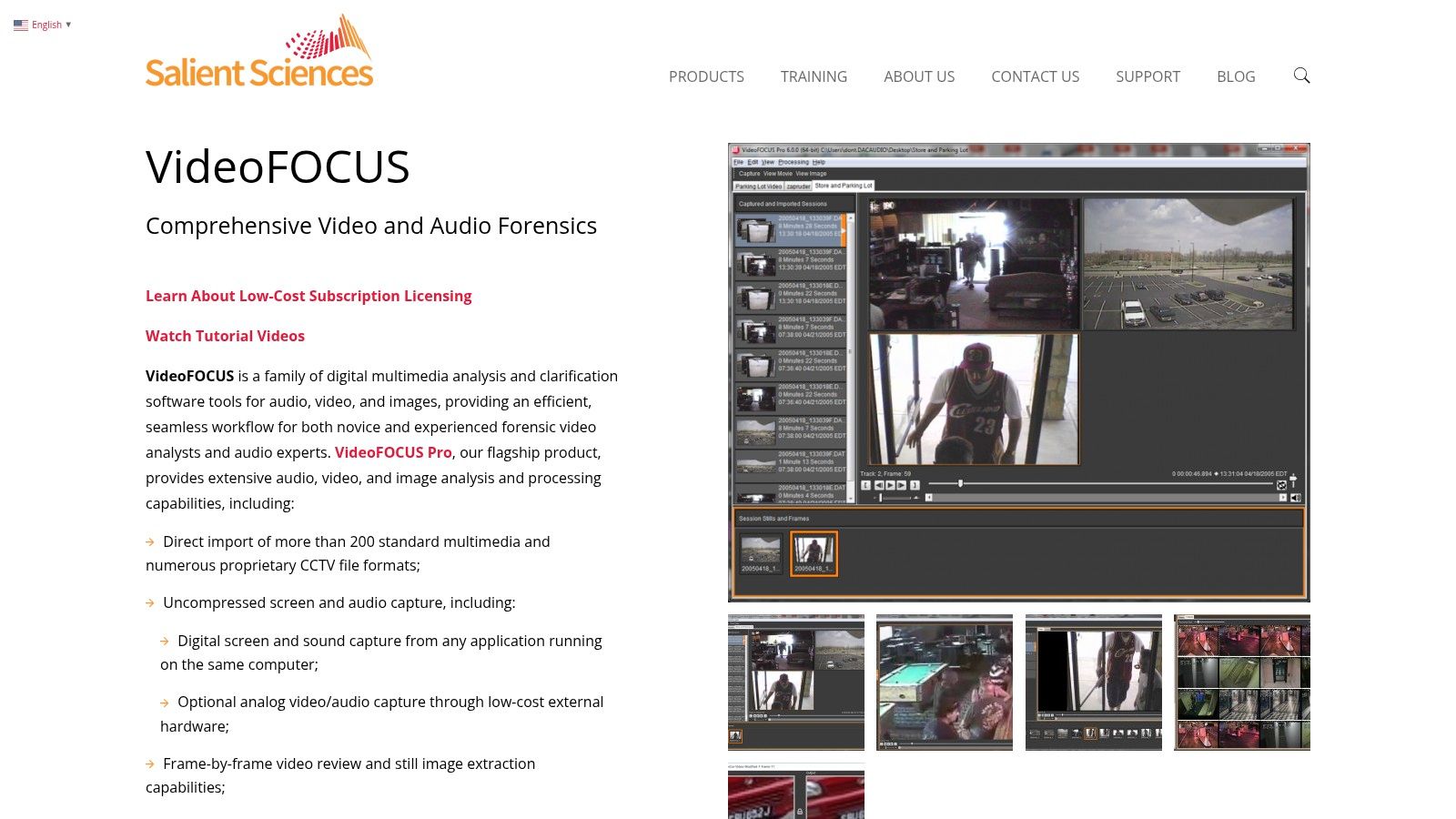The height and width of the screenshot is (819, 1456).
Task: Open the Watch Tutorial Videos link
Action: (225, 336)
